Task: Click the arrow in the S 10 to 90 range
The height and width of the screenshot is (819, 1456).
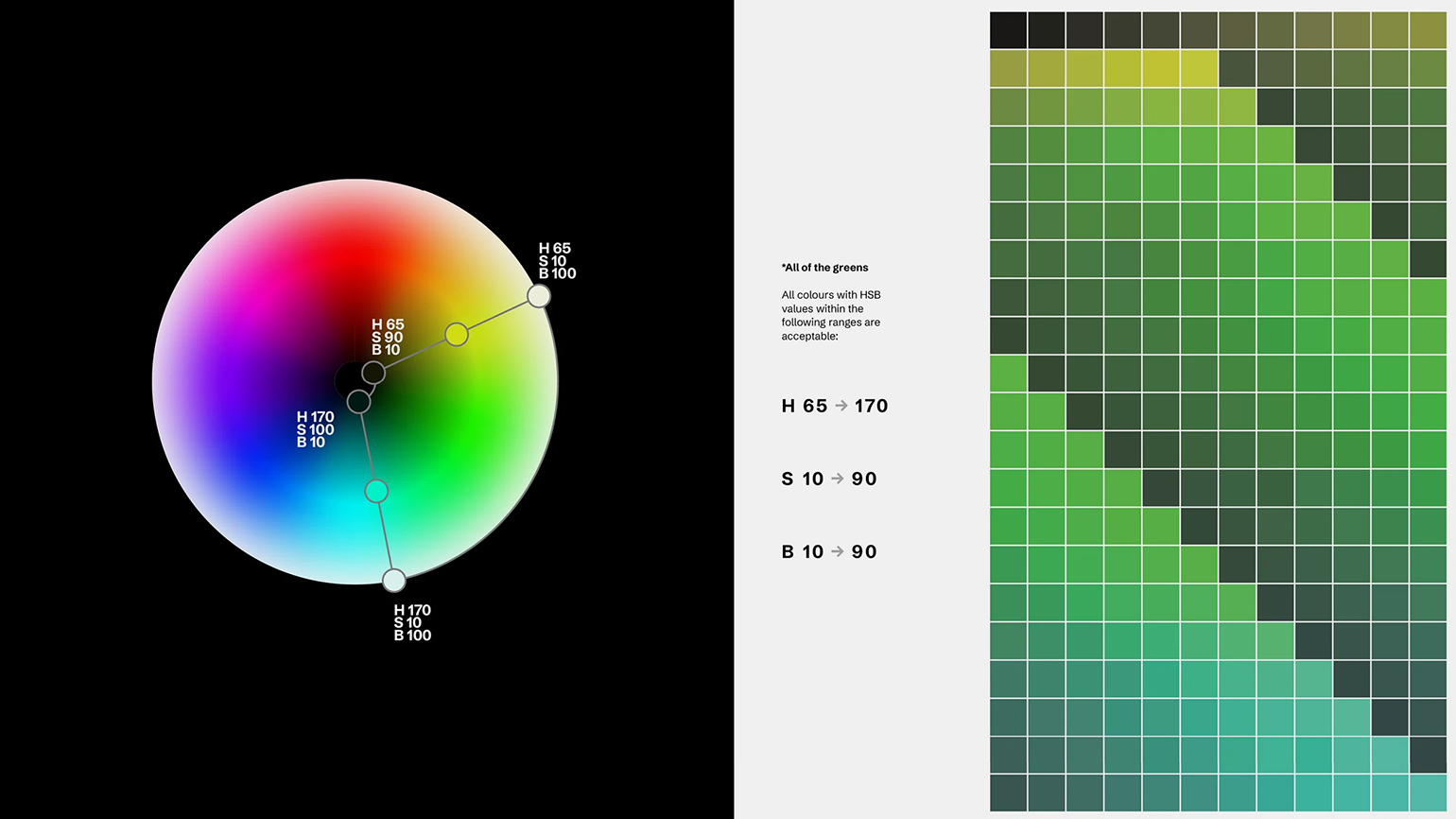Action: [837, 479]
